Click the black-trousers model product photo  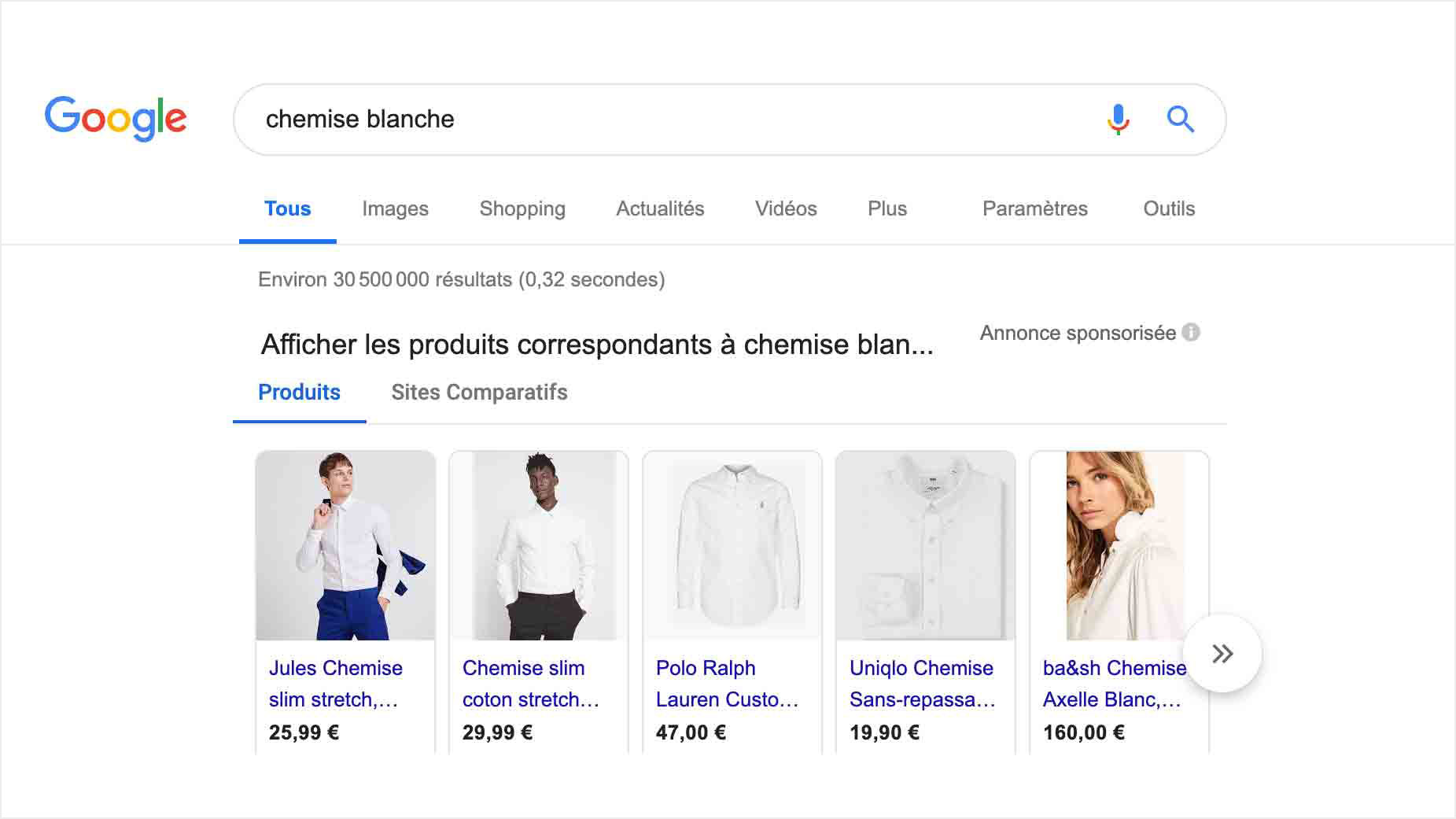[x=539, y=545]
